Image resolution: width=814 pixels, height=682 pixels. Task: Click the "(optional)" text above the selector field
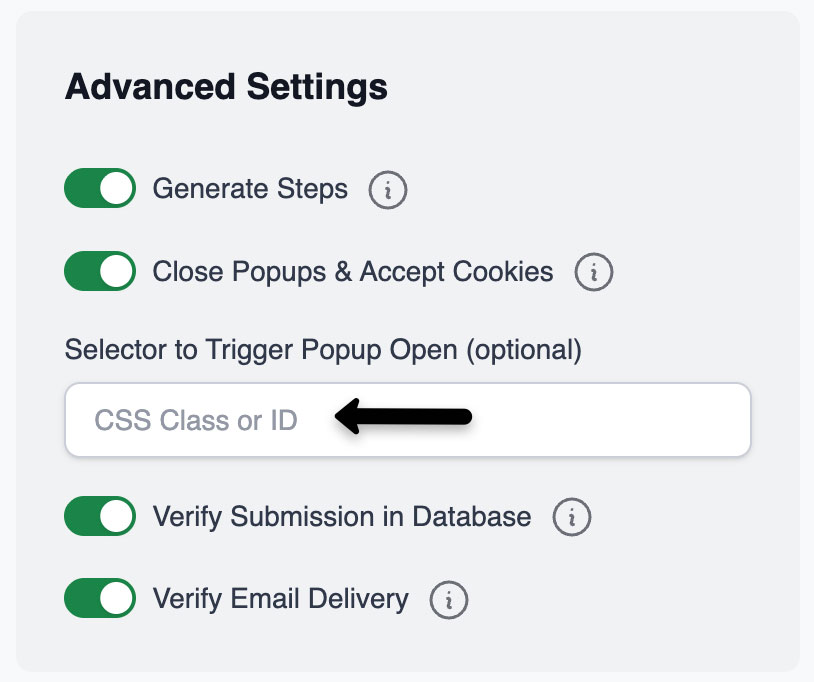523,350
